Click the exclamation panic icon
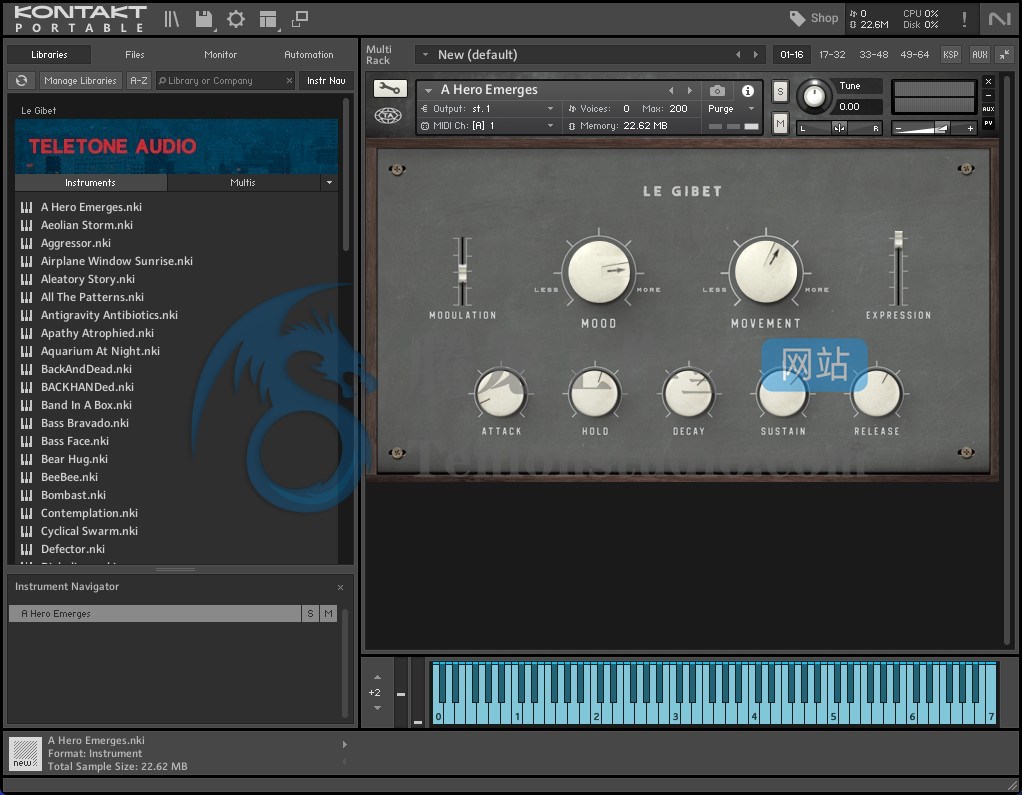Screen dimensions: 1022x795 [x=964, y=19]
